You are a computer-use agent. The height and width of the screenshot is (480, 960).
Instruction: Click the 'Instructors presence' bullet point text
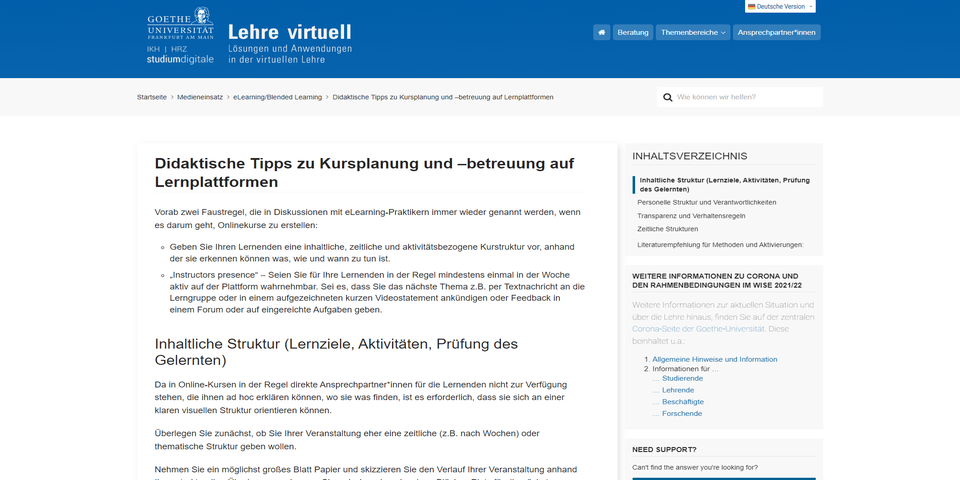click(x=377, y=292)
